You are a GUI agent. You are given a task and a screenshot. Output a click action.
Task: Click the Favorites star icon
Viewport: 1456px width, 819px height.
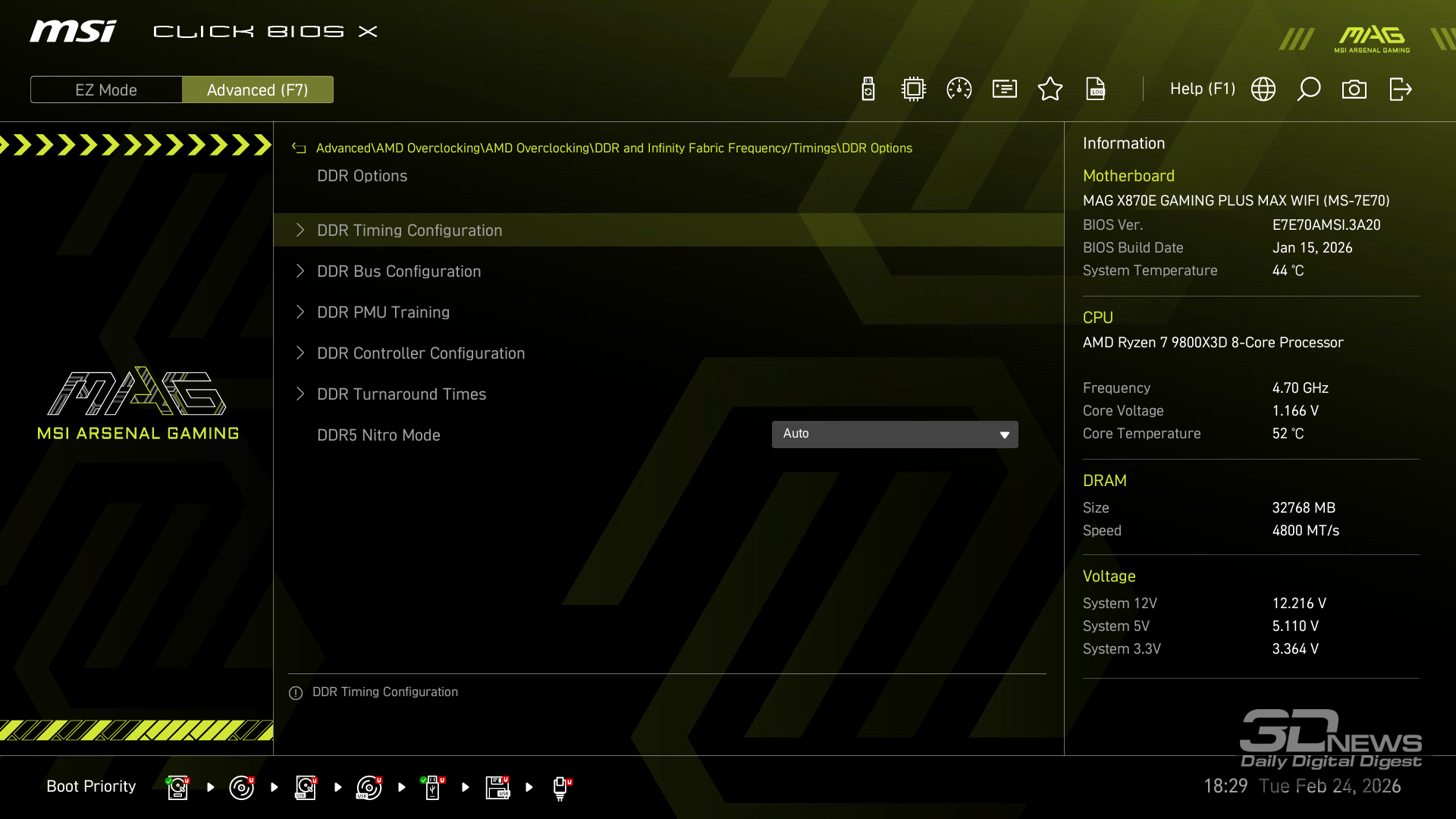coord(1050,89)
